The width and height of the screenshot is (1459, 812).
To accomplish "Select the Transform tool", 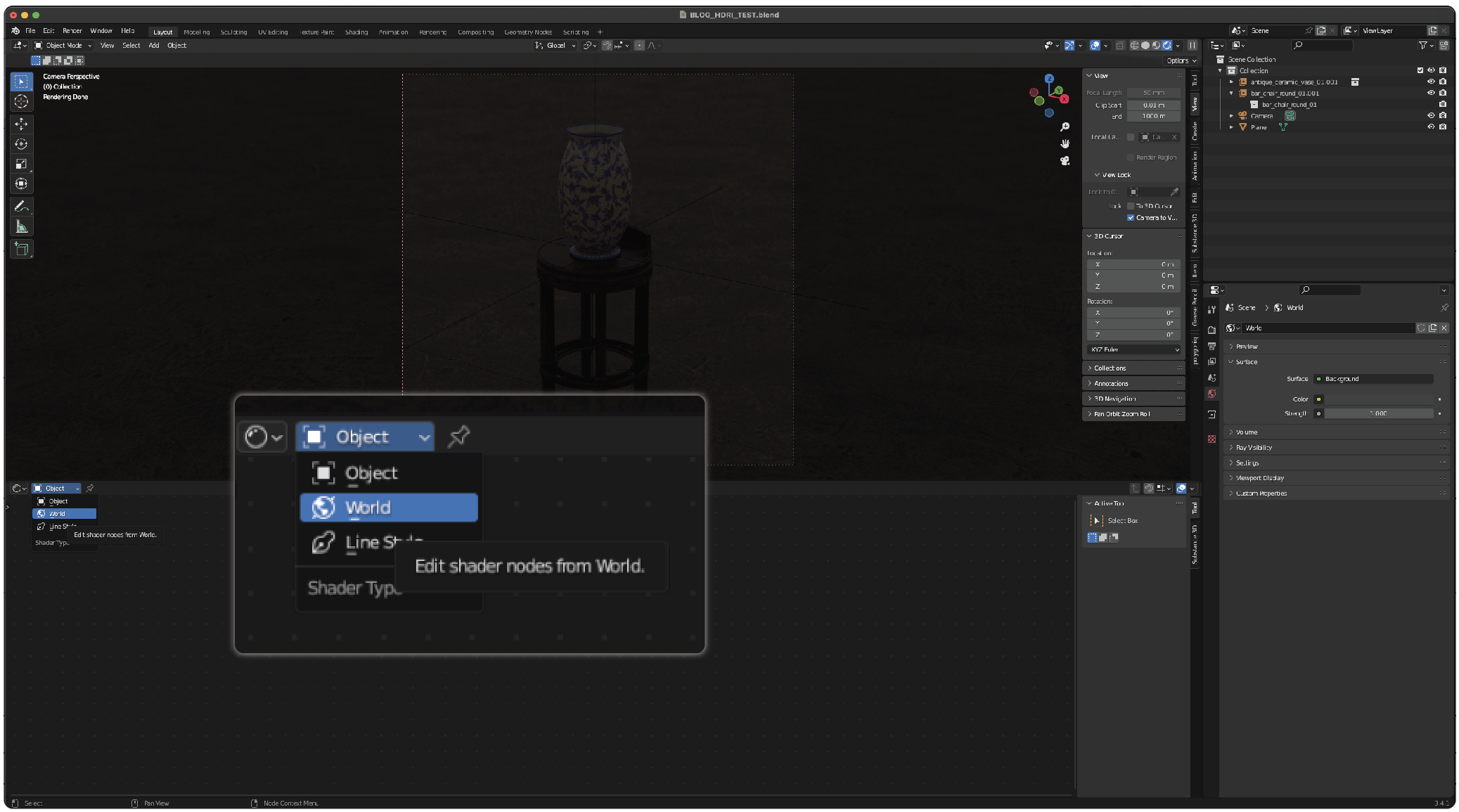I will coord(21,184).
